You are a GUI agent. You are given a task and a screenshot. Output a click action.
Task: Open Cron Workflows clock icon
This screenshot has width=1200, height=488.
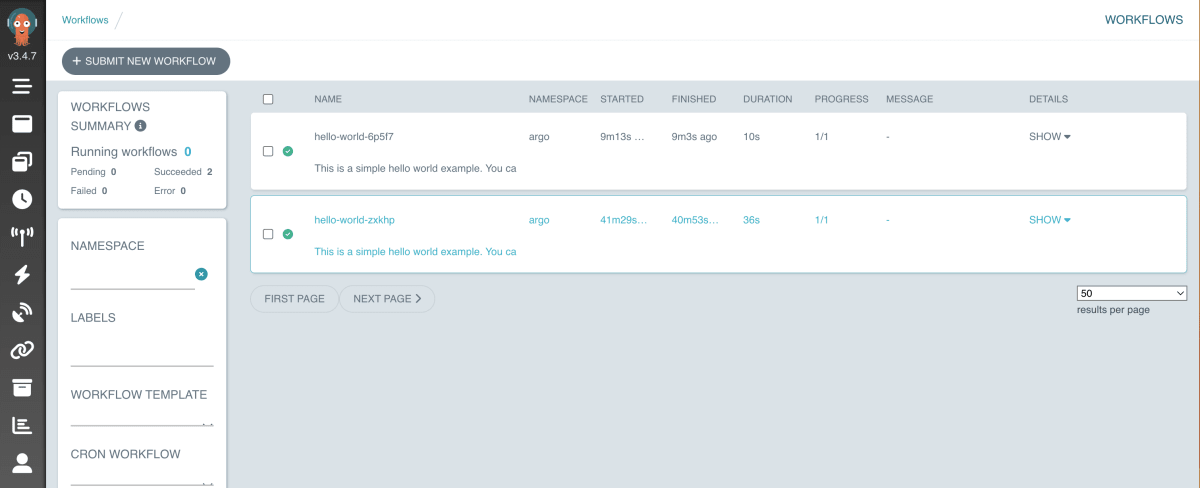click(22, 199)
